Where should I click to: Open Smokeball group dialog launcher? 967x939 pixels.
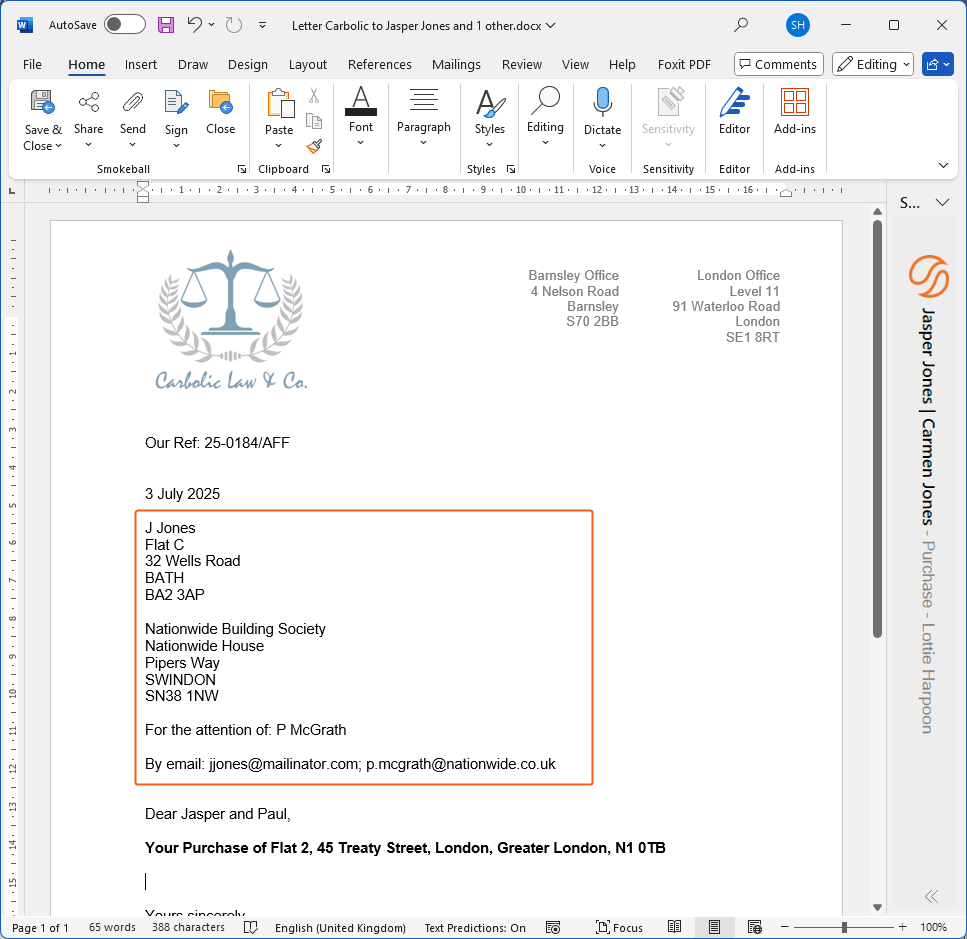242,169
